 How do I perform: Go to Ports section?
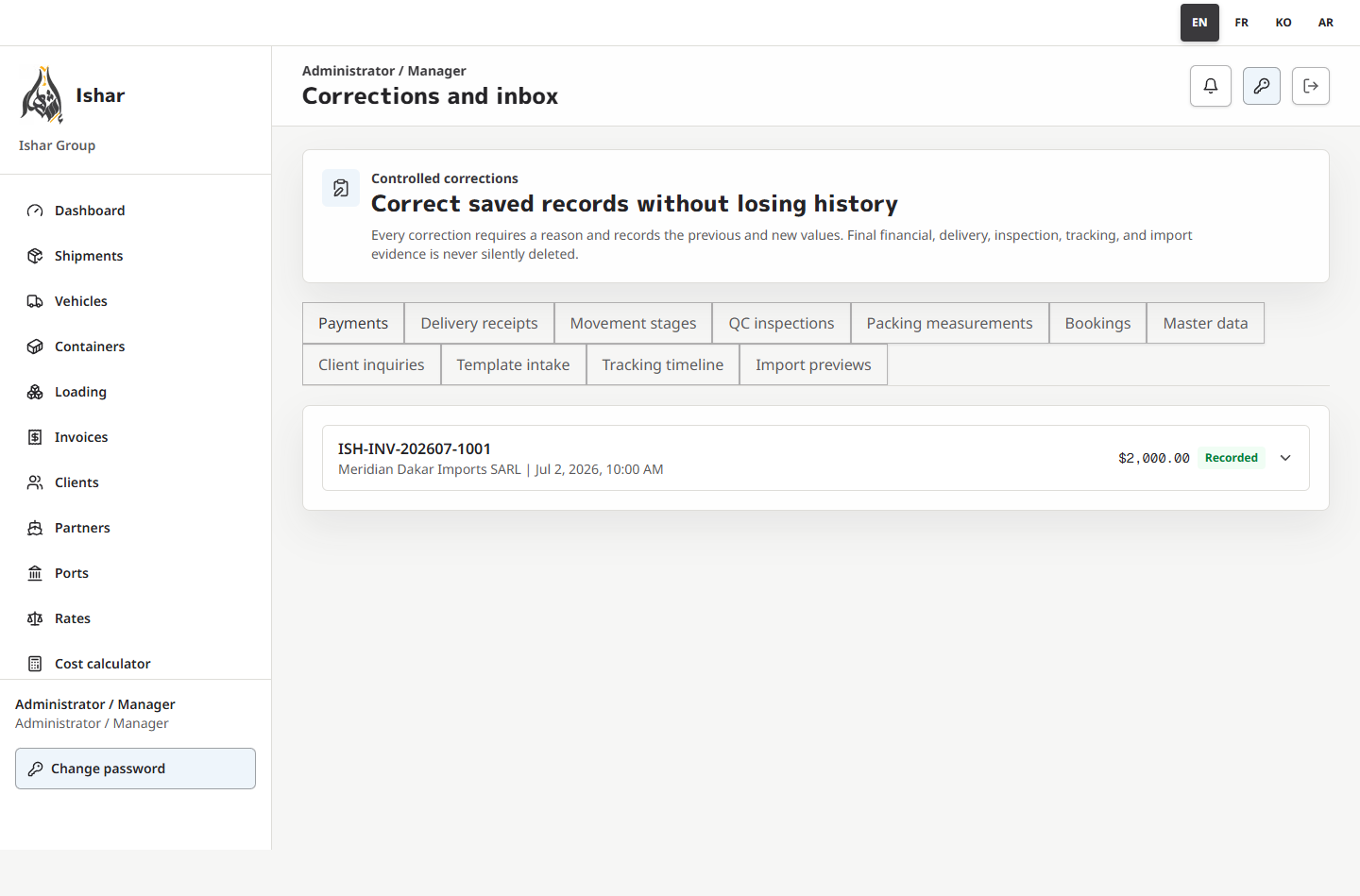coord(135,573)
